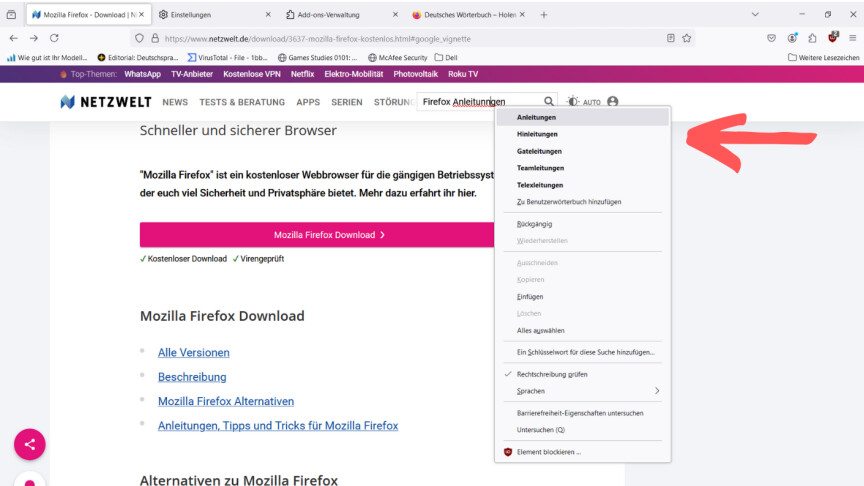Open Anleitungen, Tipps und Tricks link
The height and width of the screenshot is (486, 864).
[278, 425]
